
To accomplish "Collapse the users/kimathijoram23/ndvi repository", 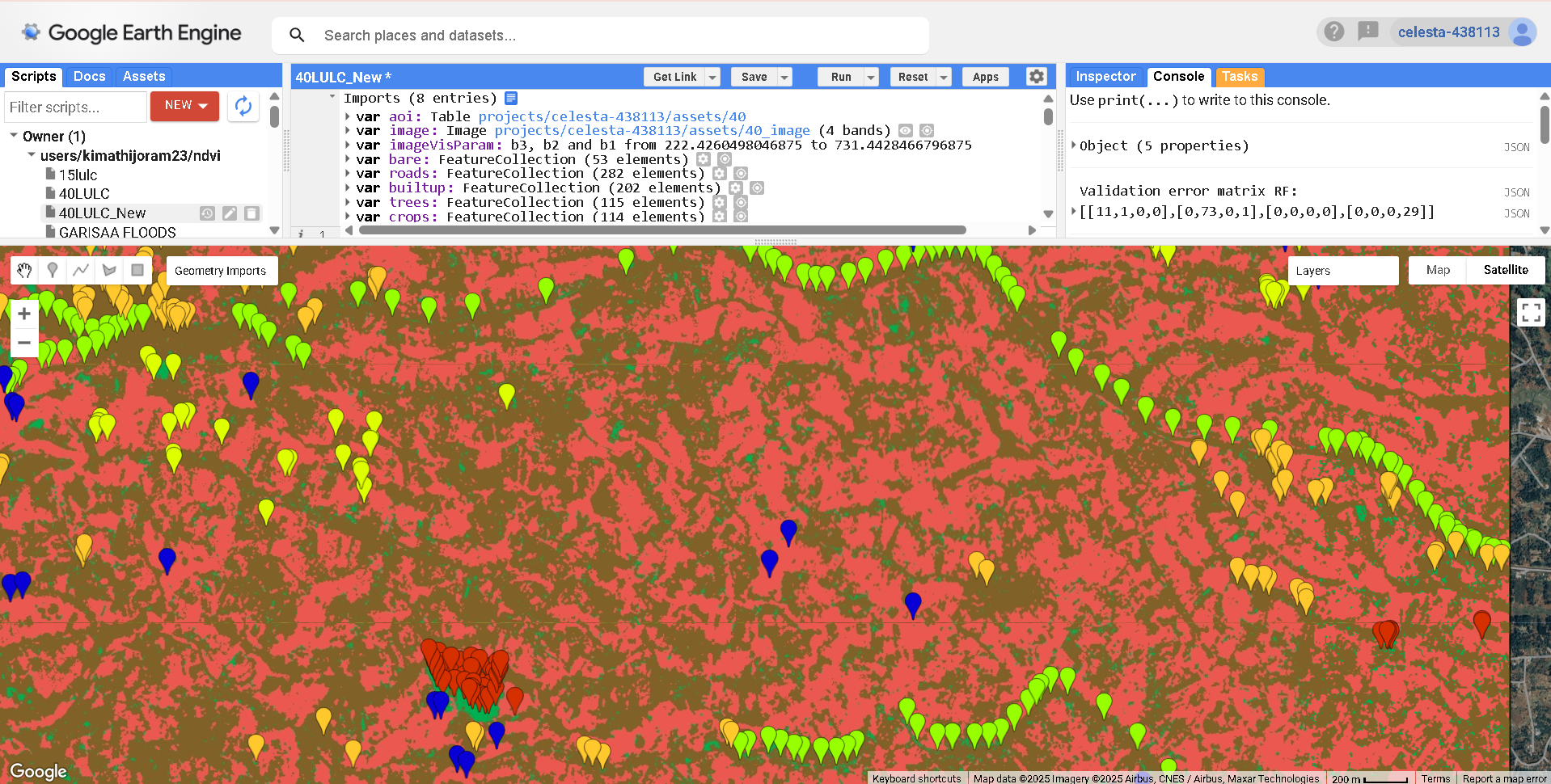I will [32, 154].
